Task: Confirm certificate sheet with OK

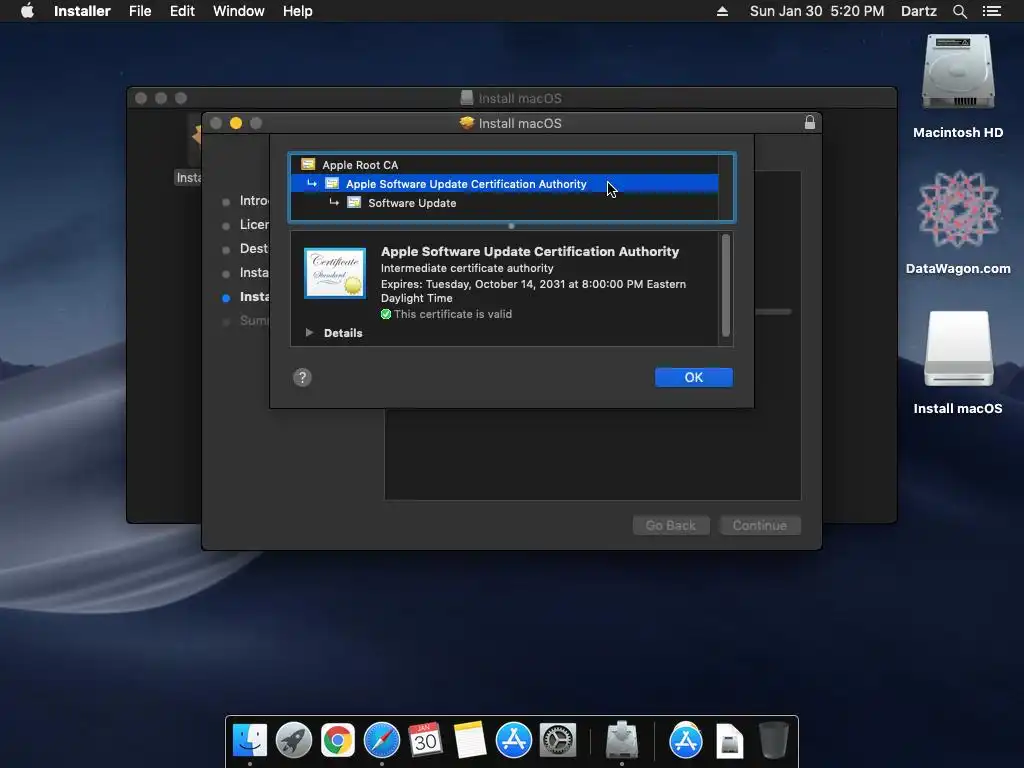Action: (694, 377)
